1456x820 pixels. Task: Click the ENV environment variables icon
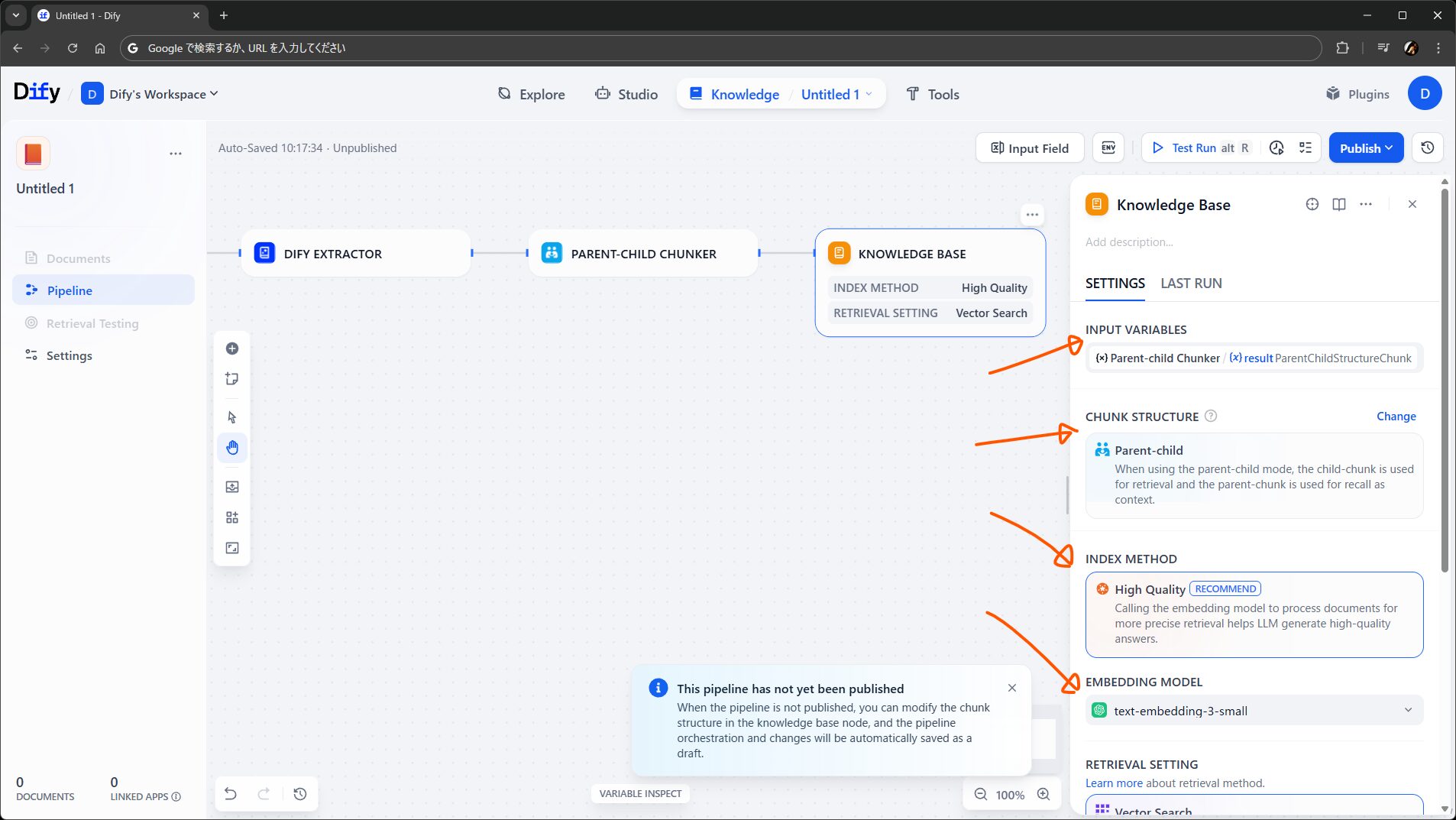click(x=1108, y=148)
